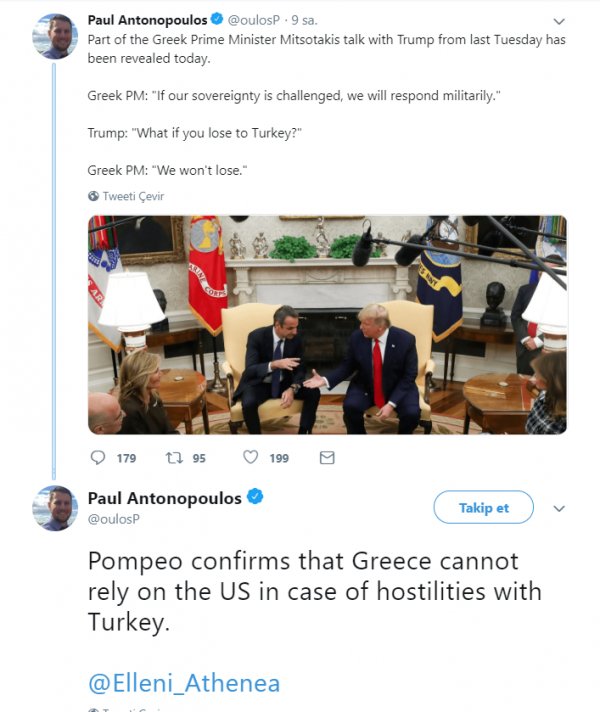The image size is (600, 712).
Task: Expand options chevron next to Takip et
Action: (x=559, y=508)
